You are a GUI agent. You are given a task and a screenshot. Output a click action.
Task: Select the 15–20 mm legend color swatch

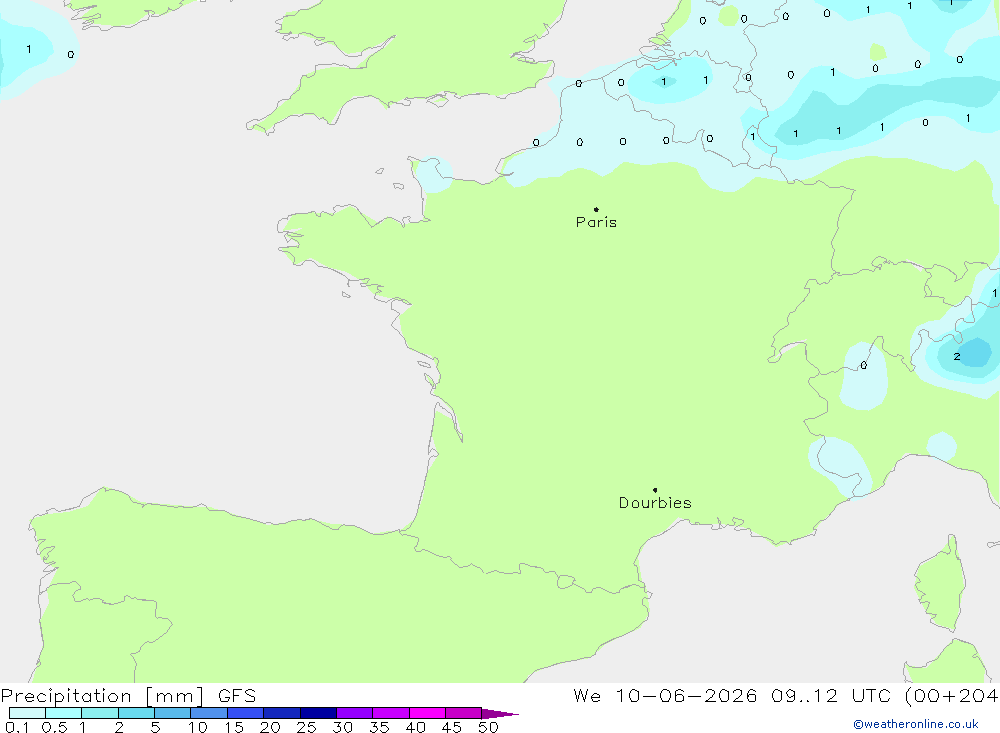coord(246,713)
